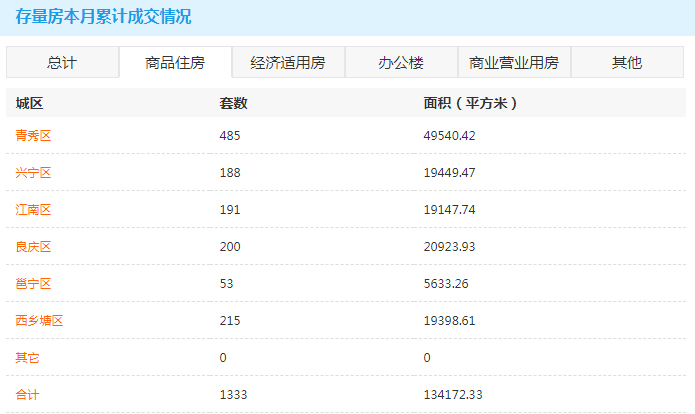695x414 pixels.
Task: Select the 188 units value
Action: [x=230, y=172]
